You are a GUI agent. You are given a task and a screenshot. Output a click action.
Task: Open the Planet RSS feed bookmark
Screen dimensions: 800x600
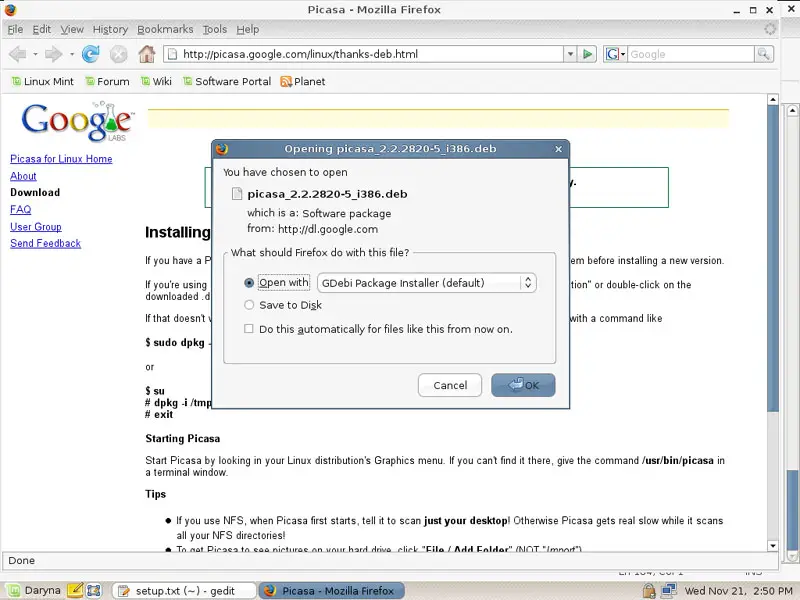303,82
